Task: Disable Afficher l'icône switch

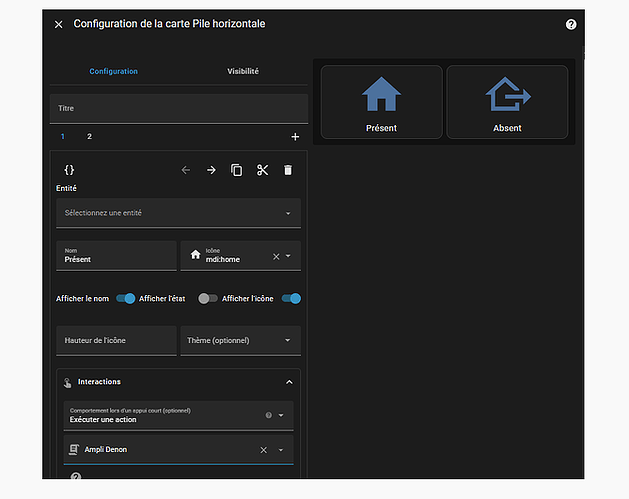Action: click(291, 298)
